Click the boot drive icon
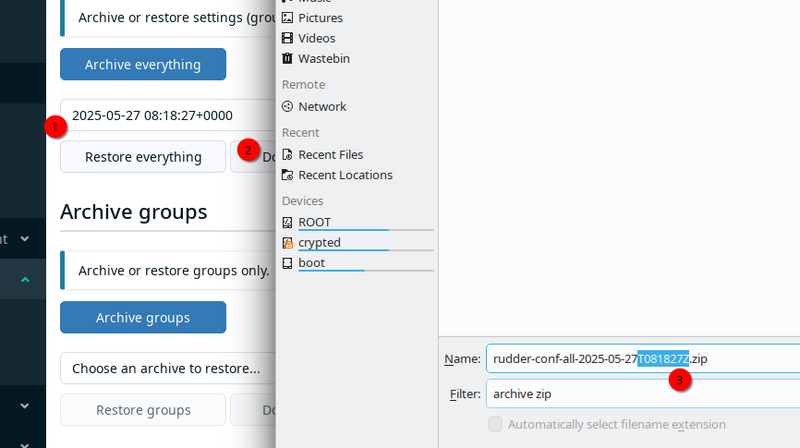The image size is (800, 448). pyautogui.click(x=287, y=263)
